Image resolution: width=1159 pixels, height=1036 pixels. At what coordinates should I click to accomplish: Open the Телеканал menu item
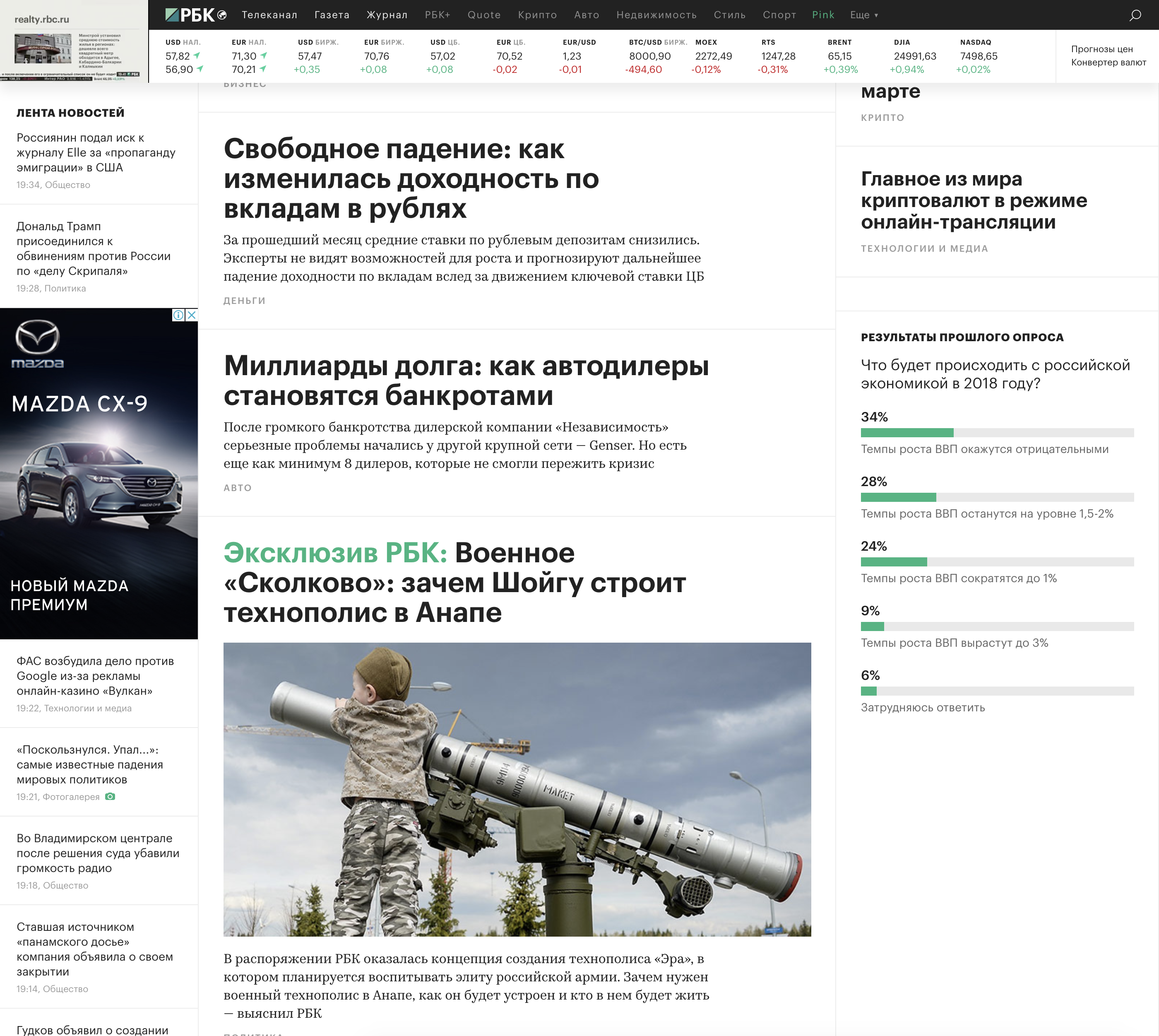click(x=269, y=15)
